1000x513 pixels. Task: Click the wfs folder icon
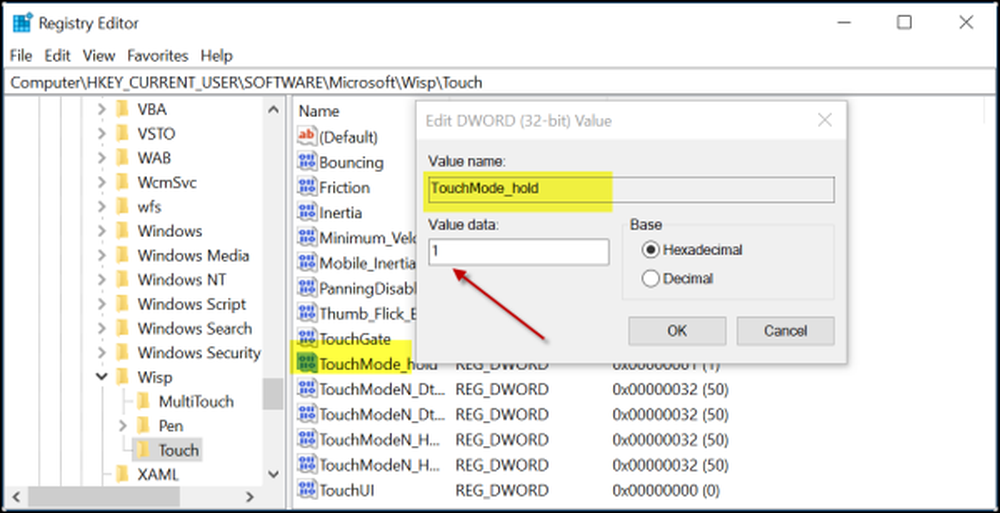coord(122,207)
